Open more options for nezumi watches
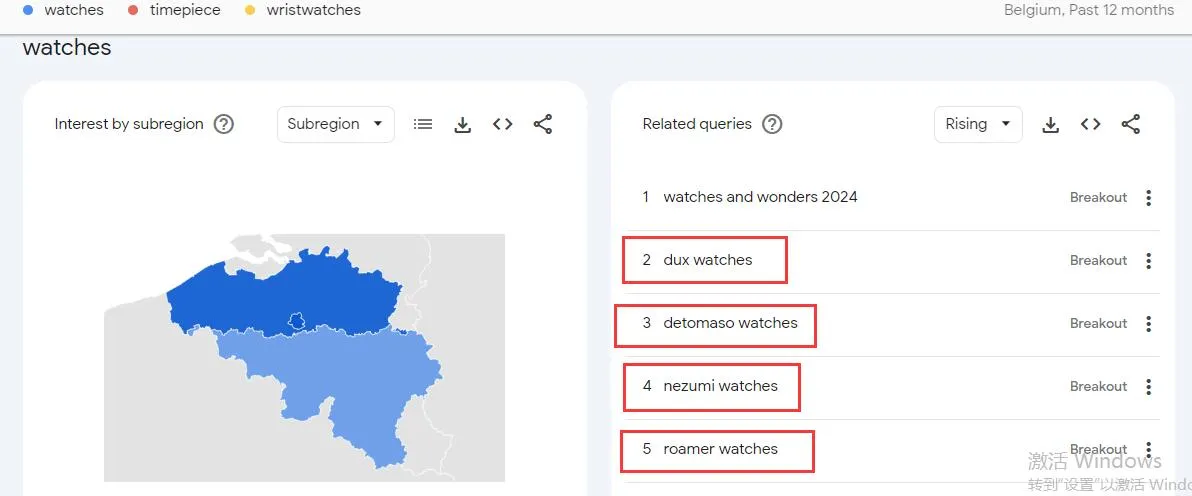Viewport: 1192px width, 496px height. pos(1148,387)
